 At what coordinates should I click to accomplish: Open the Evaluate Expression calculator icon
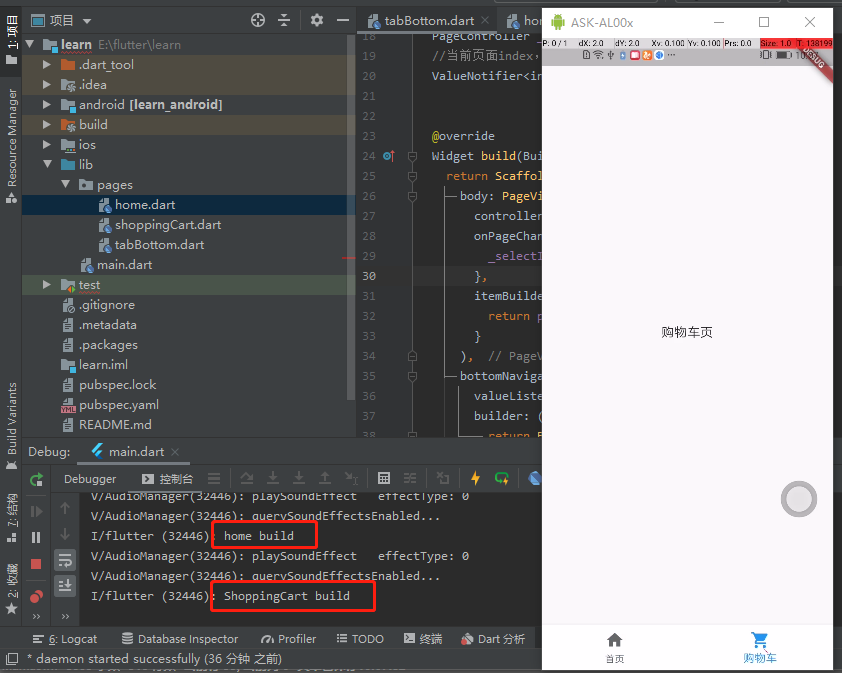pos(384,479)
